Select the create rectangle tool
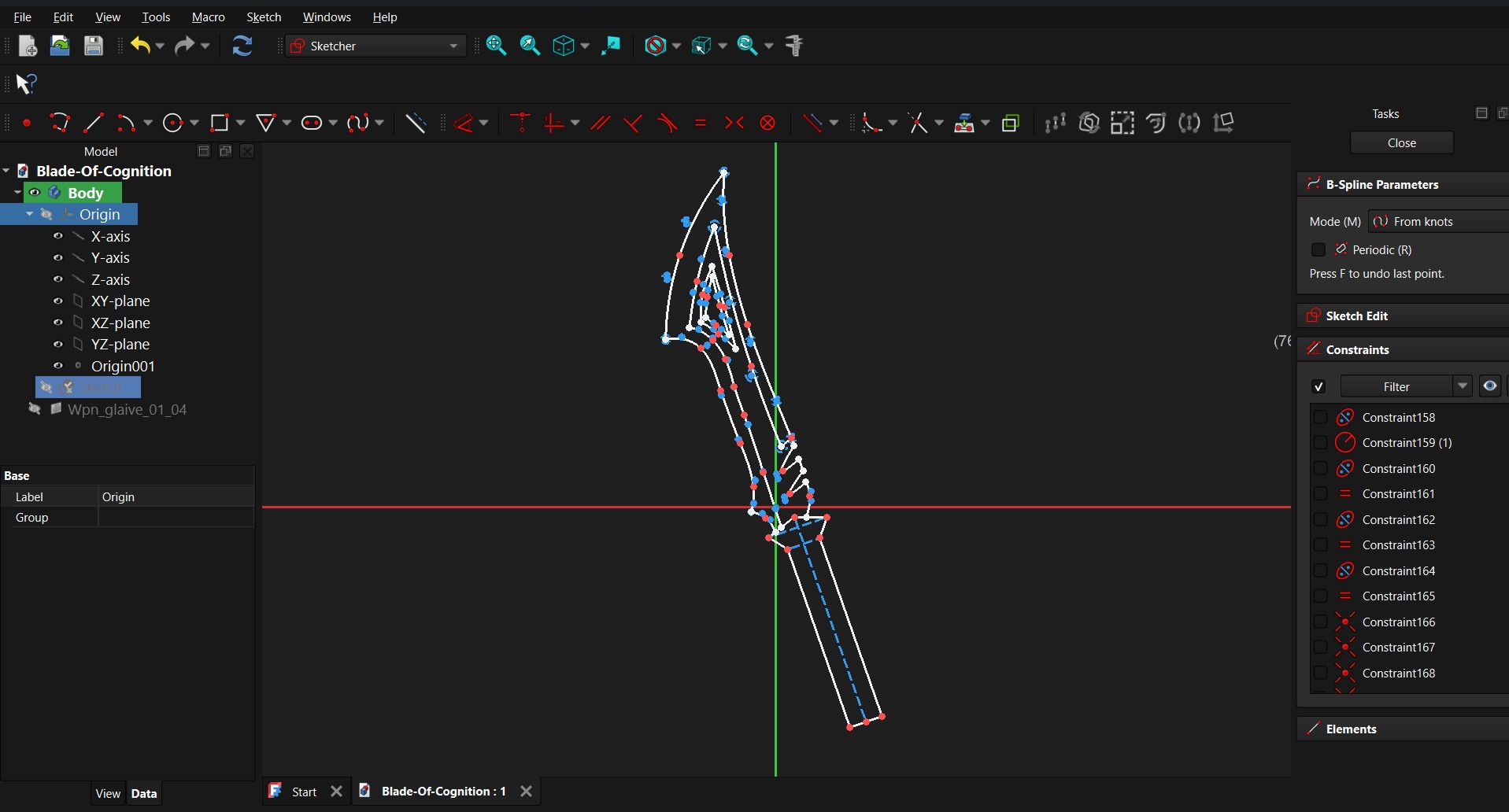The image size is (1509, 812). pyautogui.click(x=220, y=123)
